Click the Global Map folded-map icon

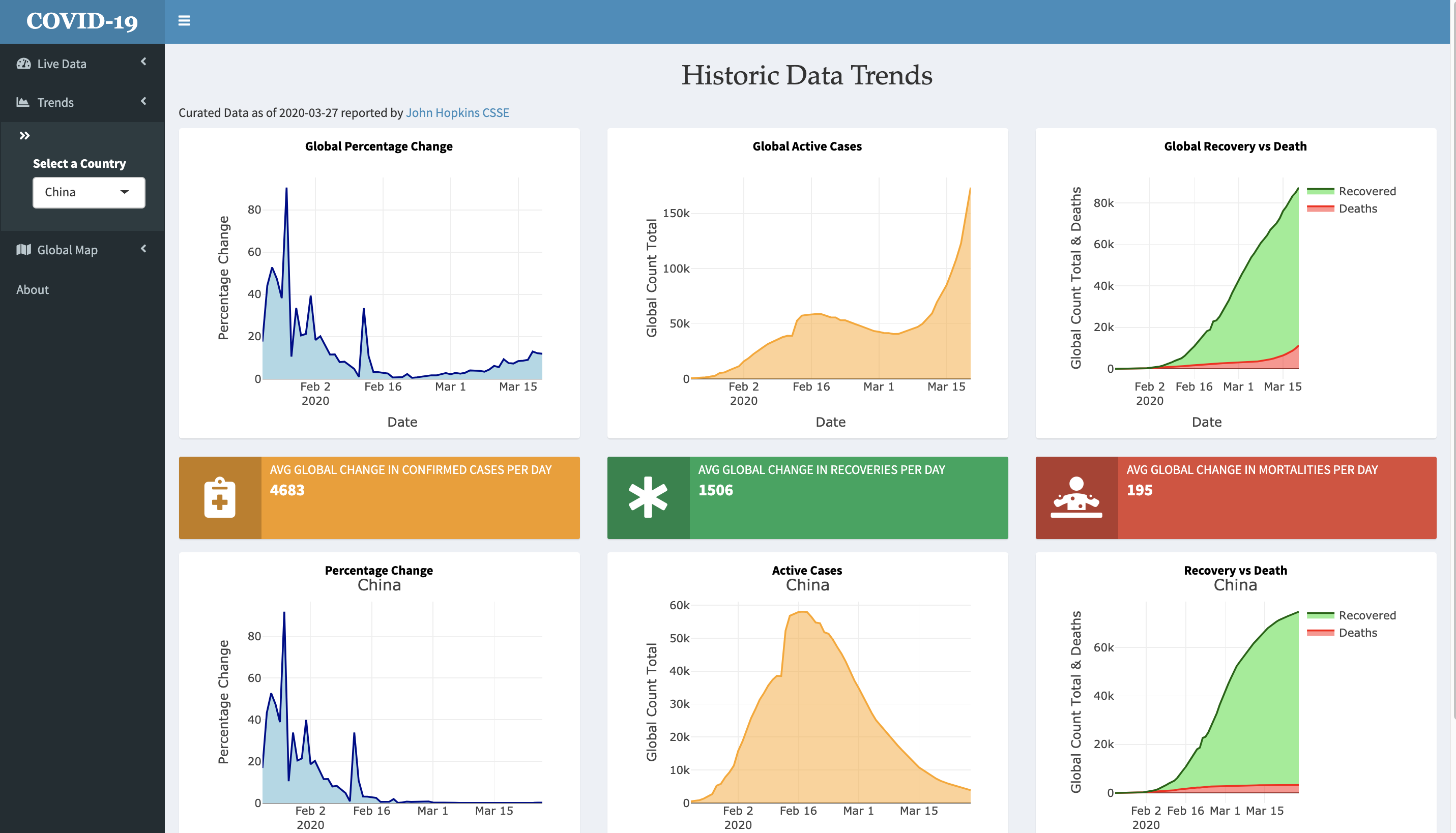23,249
